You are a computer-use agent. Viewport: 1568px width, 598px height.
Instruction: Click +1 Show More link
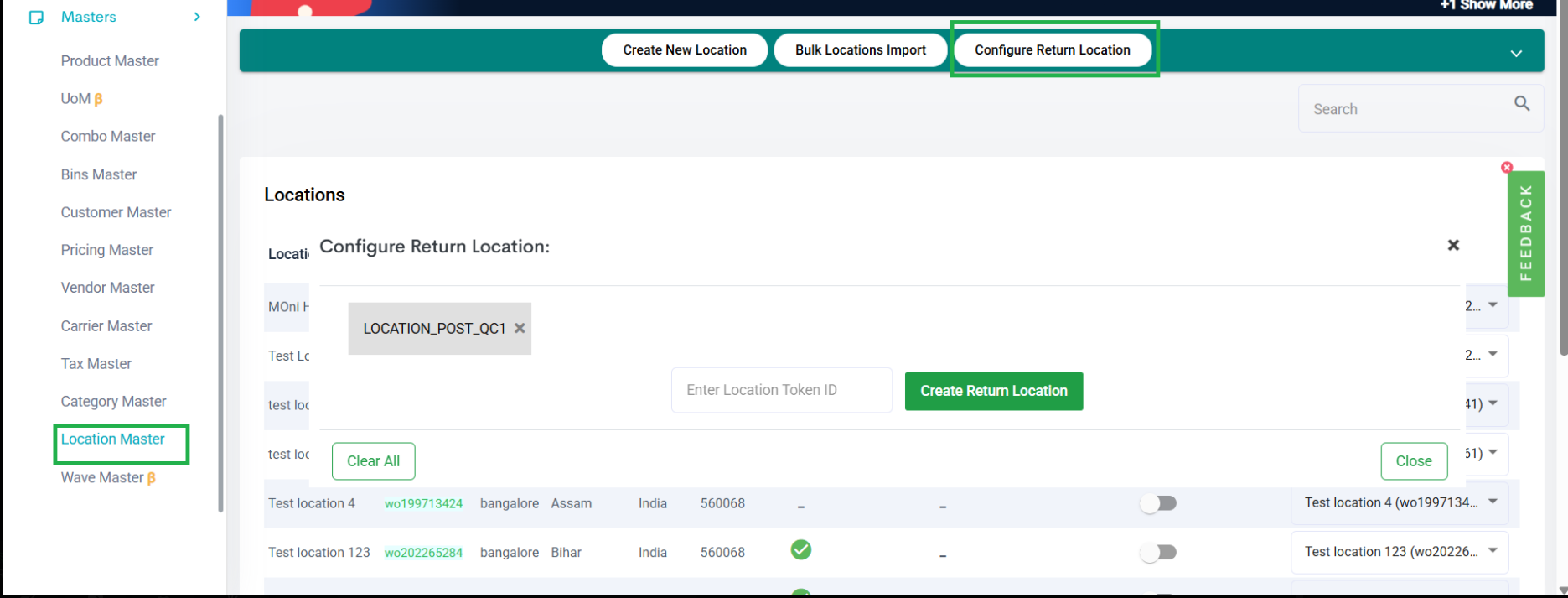click(1486, 5)
